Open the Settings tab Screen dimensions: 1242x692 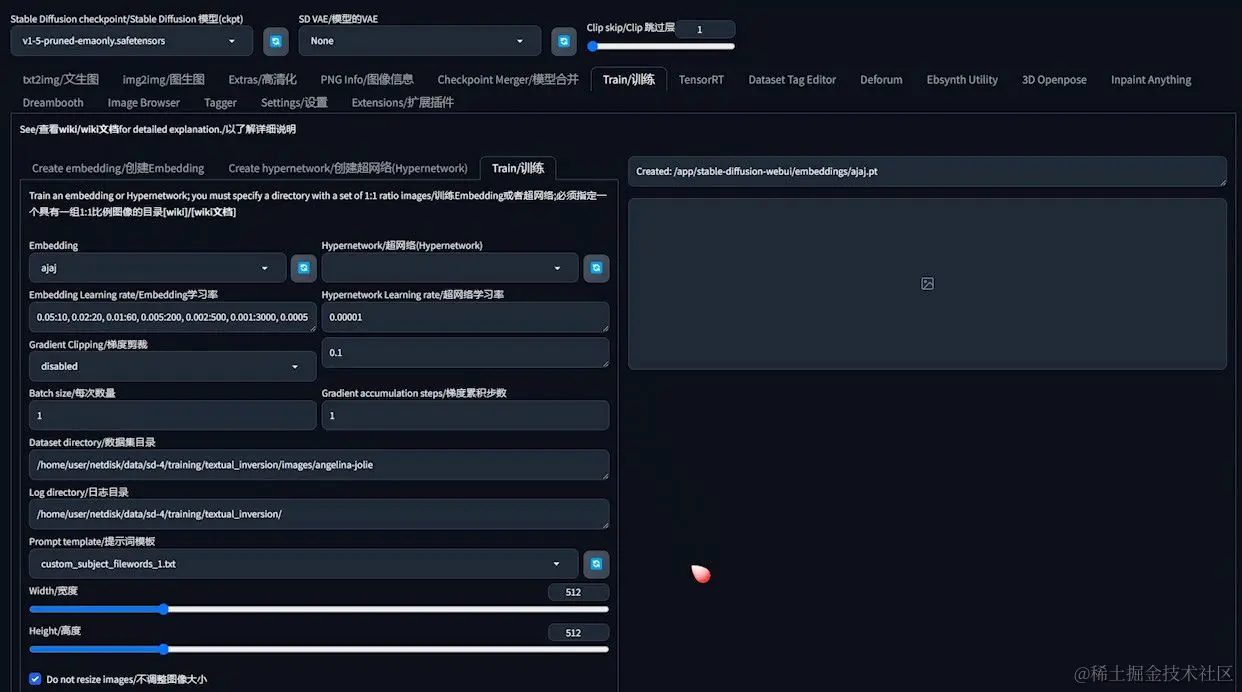click(294, 103)
